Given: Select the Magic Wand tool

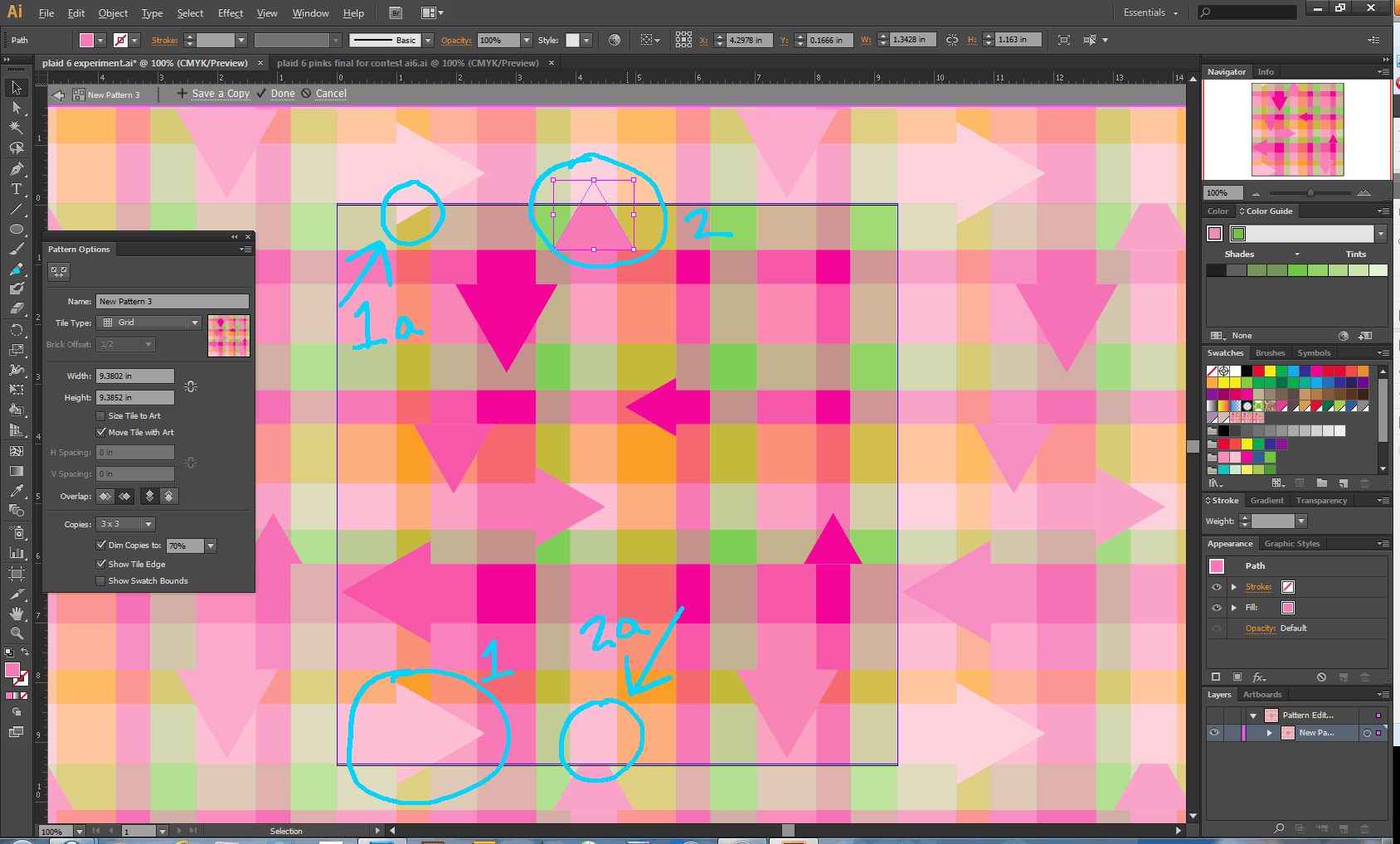Looking at the screenshot, I should [x=16, y=128].
